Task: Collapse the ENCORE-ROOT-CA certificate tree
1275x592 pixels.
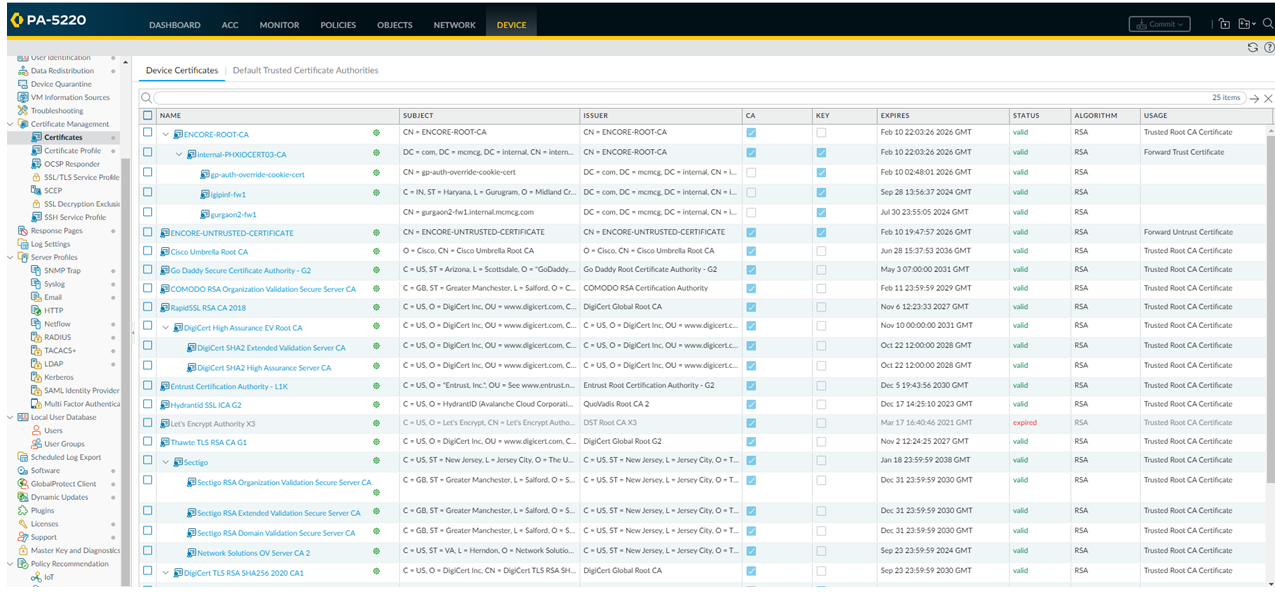Action: [x=166, y=134]
